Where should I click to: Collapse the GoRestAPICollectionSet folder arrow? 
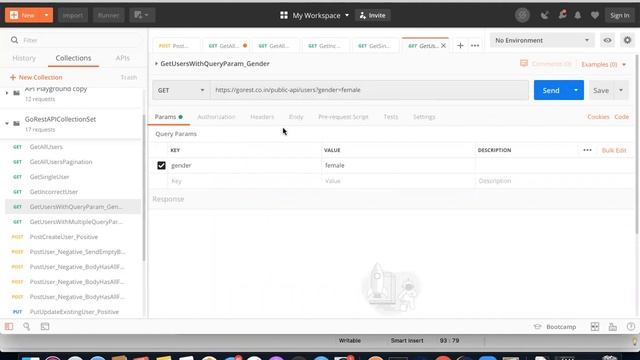click(x=7, y=123)
